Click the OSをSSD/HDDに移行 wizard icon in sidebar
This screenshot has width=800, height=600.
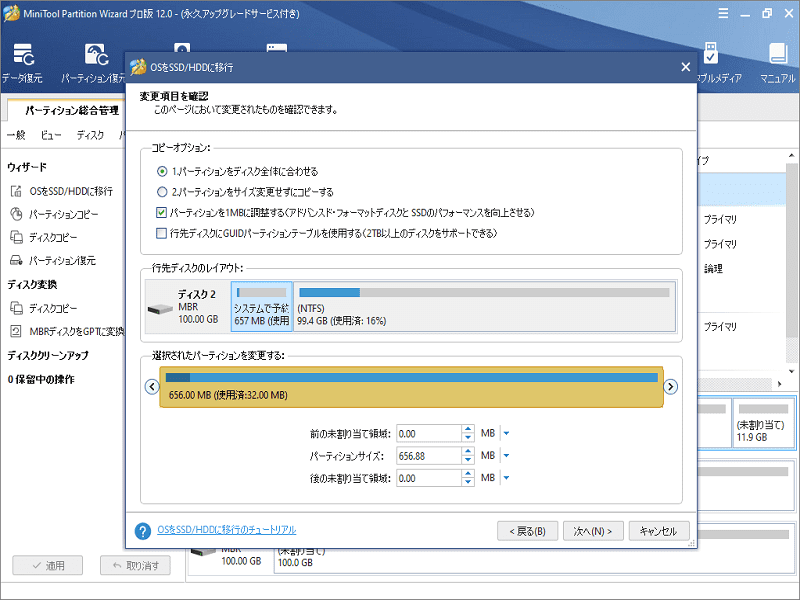coord(16,191)
